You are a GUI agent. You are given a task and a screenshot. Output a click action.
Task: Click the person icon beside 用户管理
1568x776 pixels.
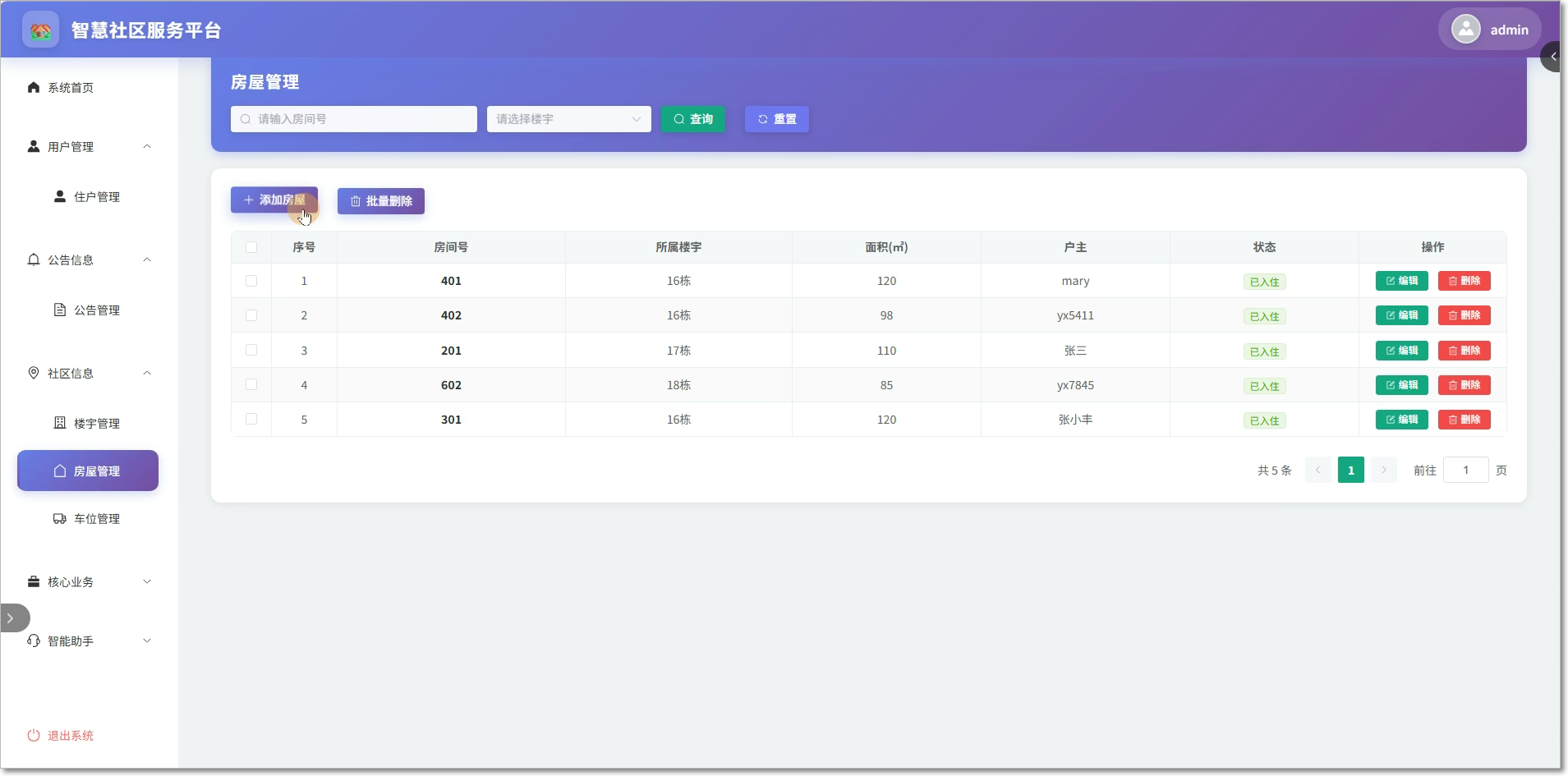[x=34, y=146]
